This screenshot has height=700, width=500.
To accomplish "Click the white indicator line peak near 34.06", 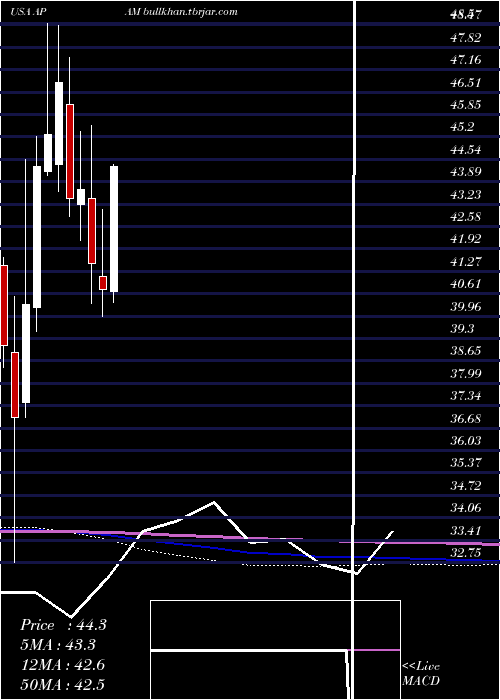I will point(214,502).
